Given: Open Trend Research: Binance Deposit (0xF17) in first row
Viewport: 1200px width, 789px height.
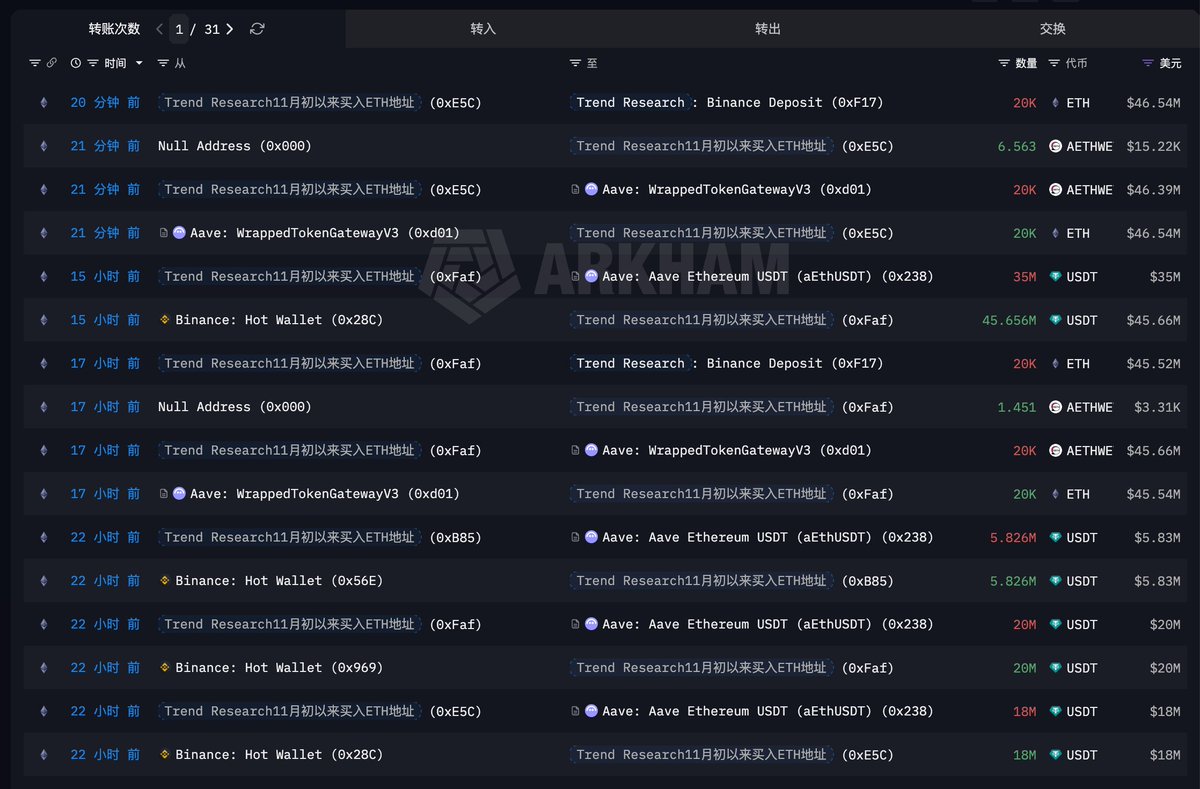Looking at the screenshot, I should (729, 103).
